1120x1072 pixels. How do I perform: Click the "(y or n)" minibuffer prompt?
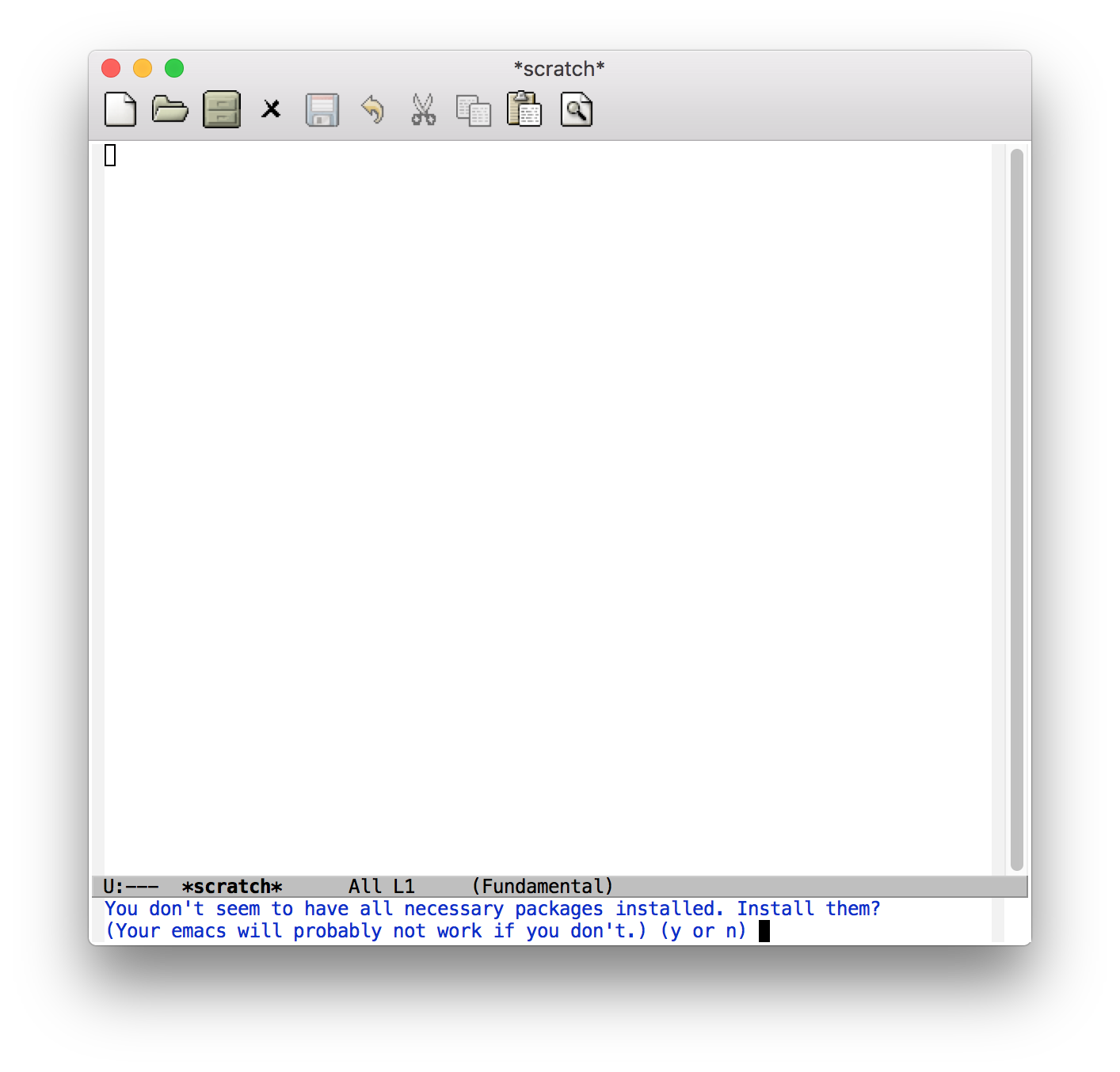pos(703,930)
